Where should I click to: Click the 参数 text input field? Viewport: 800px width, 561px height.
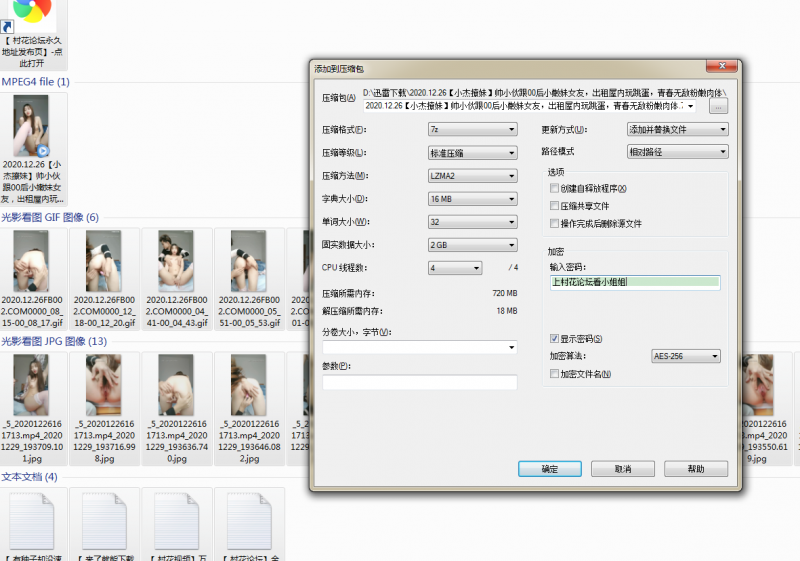[419, 382]
